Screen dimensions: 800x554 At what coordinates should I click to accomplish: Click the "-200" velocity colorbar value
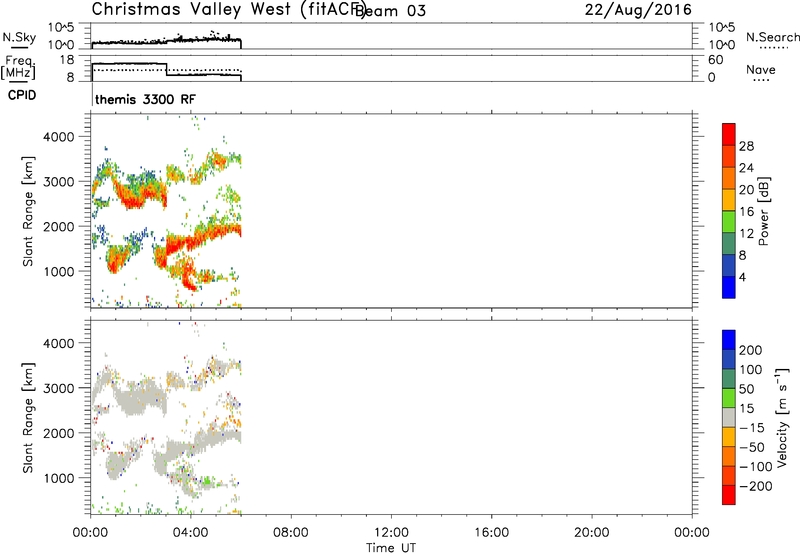click(756, 486)
